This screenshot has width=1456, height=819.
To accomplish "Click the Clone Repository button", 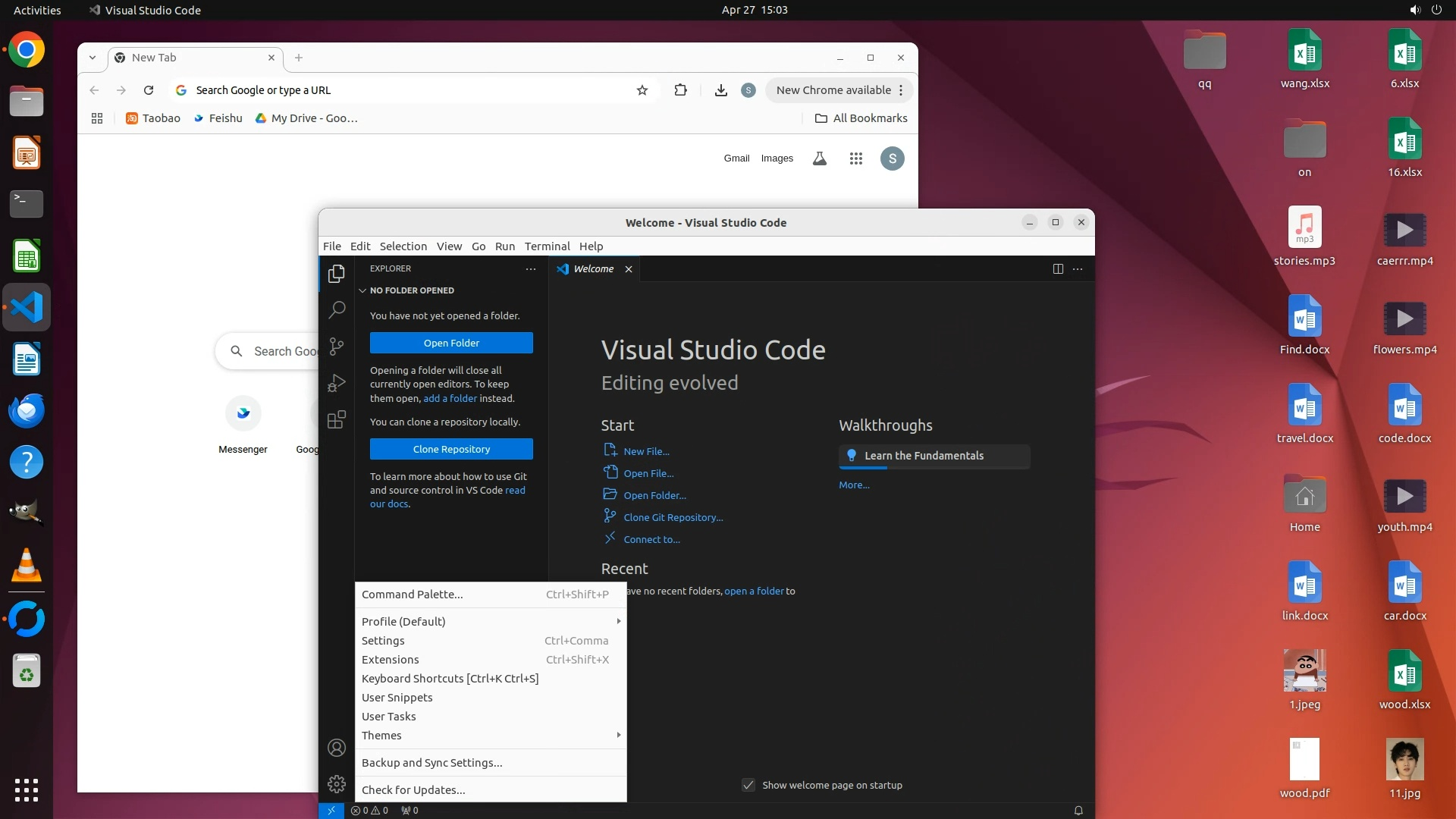I will (451, 449).
